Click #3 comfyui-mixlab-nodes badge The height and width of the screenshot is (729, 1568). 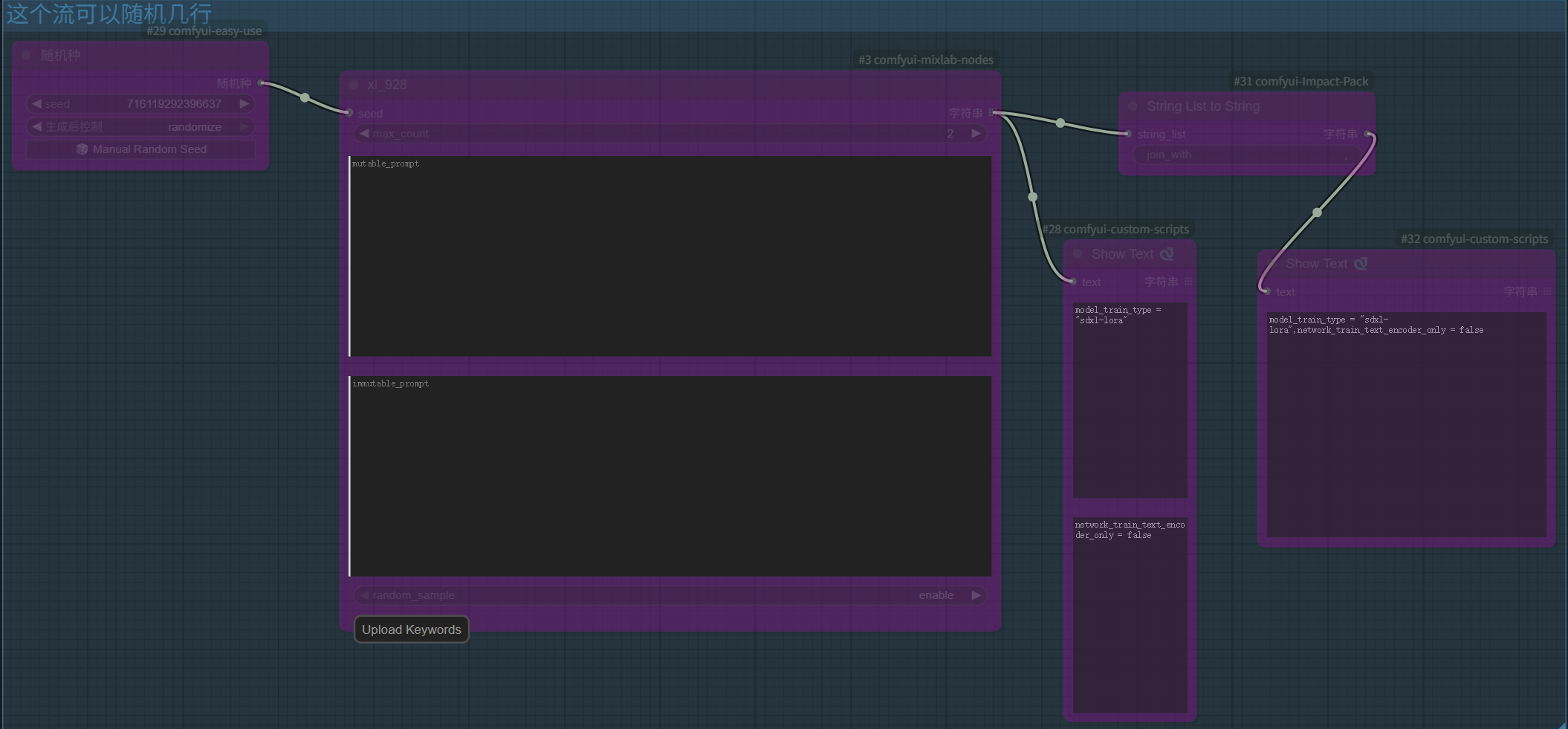(x=926, y=59)
